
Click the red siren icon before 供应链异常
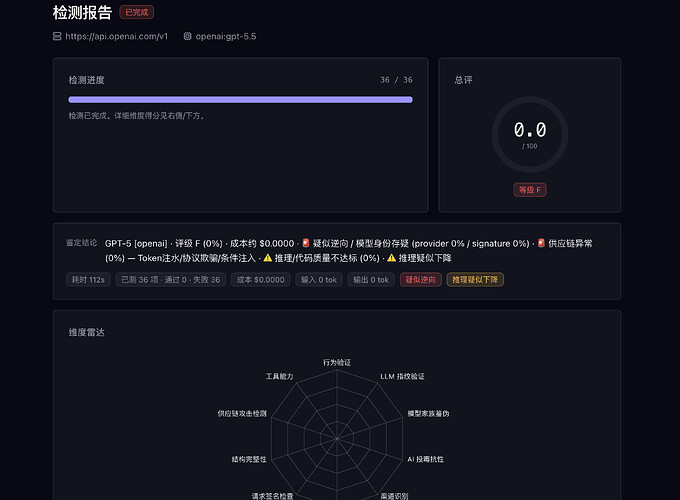coord(541,243)
